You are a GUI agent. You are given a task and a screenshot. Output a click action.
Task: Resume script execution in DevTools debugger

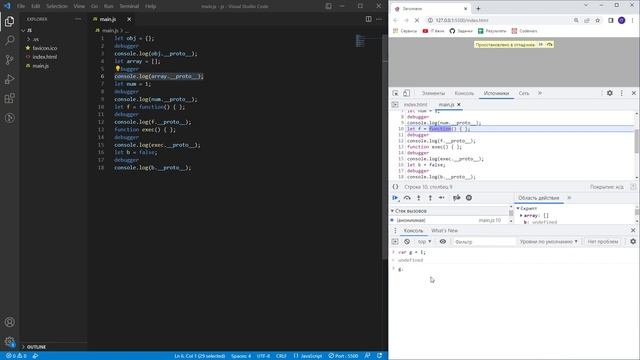(395, 198)
